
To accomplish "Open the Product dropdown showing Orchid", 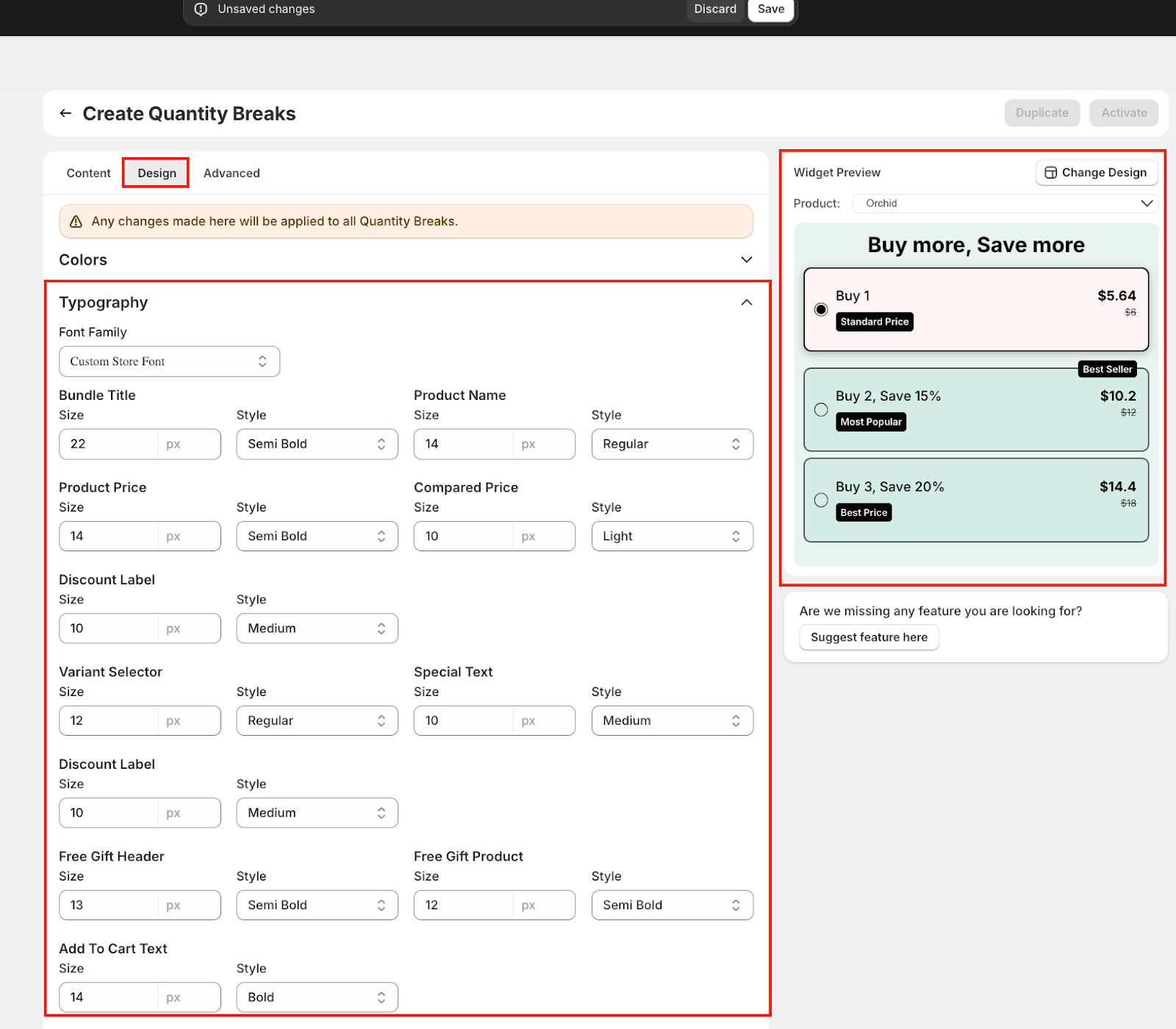I will [x=1005, y=204].
